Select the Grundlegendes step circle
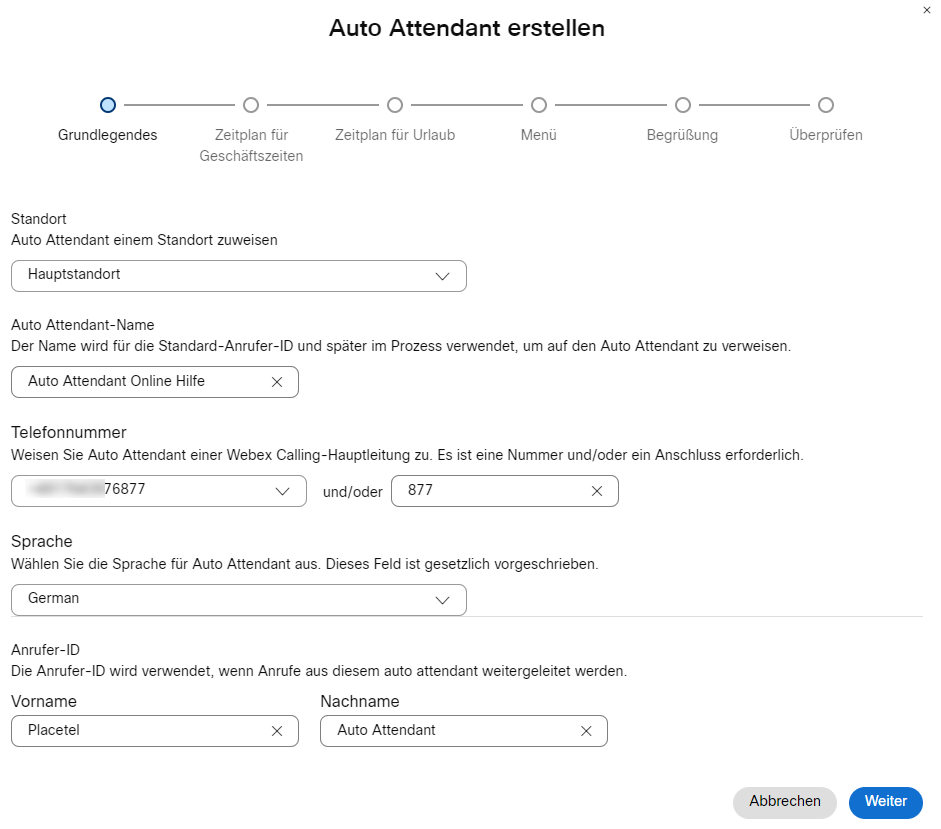The height and width of the screenshot is (829, 941). [108, 105]
